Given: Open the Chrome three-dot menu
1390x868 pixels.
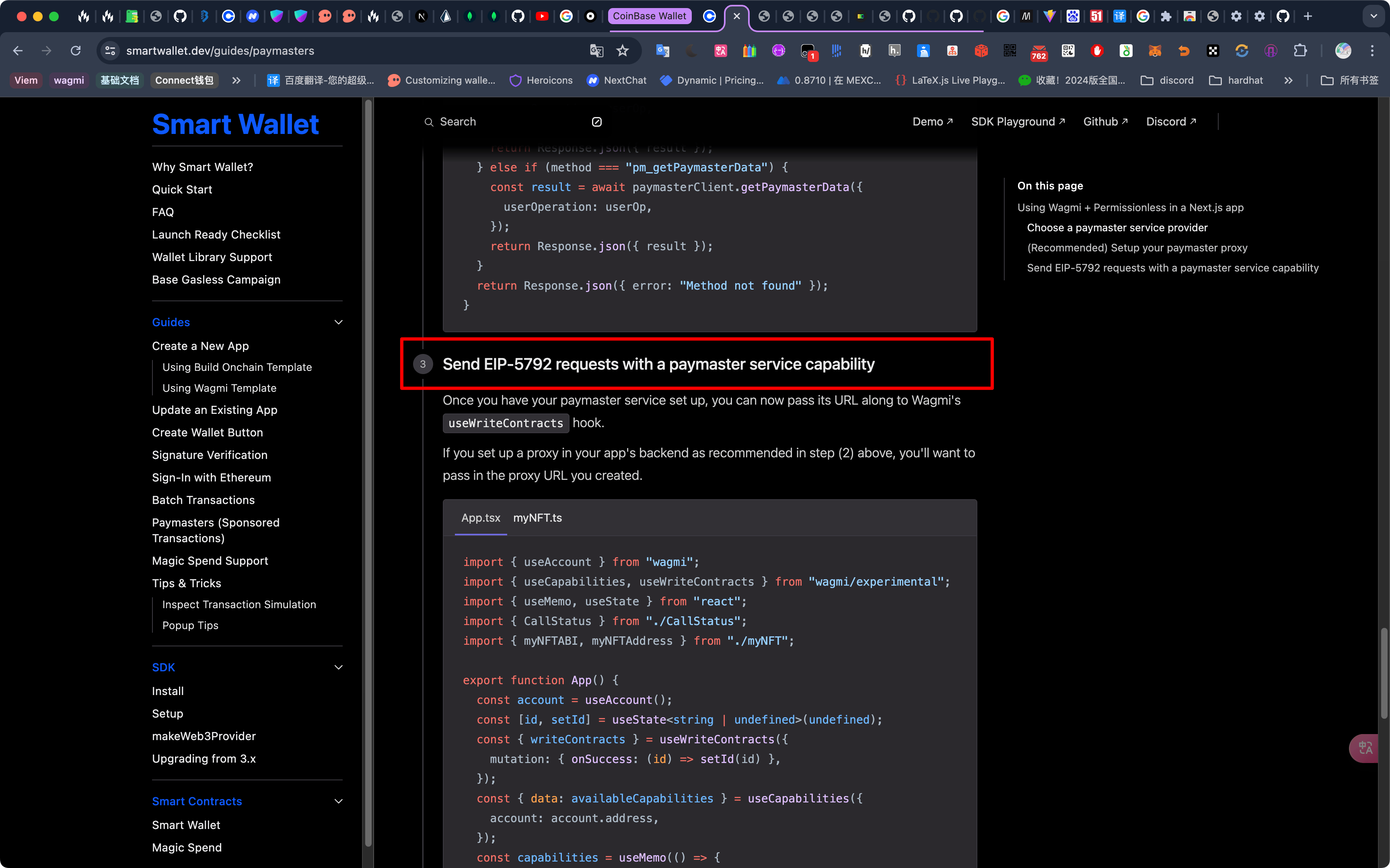Looking at the screenshot, I should 1372,51.
